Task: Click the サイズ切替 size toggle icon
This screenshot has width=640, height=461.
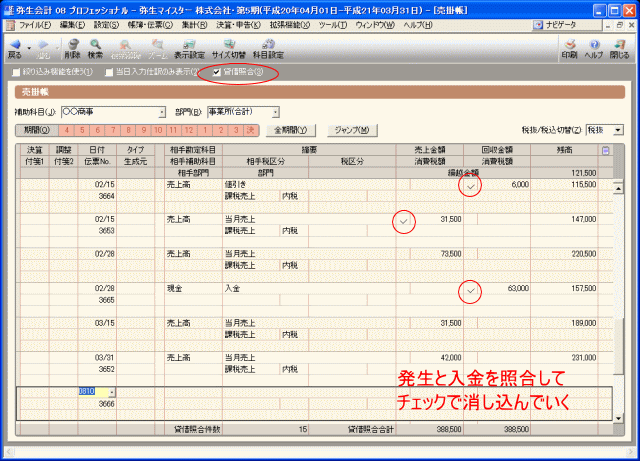Action: click(x=229, y=48)
